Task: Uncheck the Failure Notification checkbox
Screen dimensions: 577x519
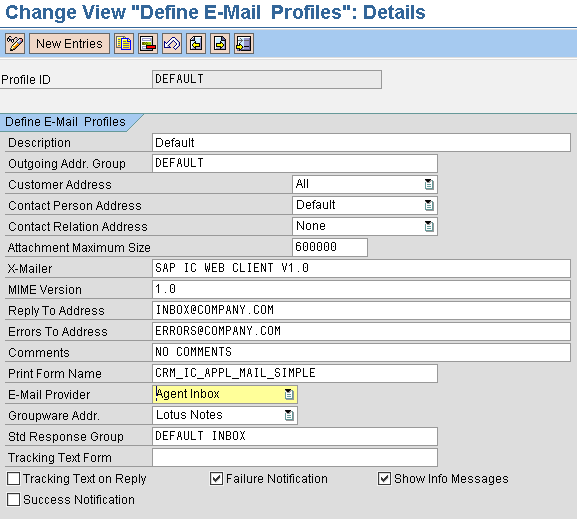Action: (216, 479)
